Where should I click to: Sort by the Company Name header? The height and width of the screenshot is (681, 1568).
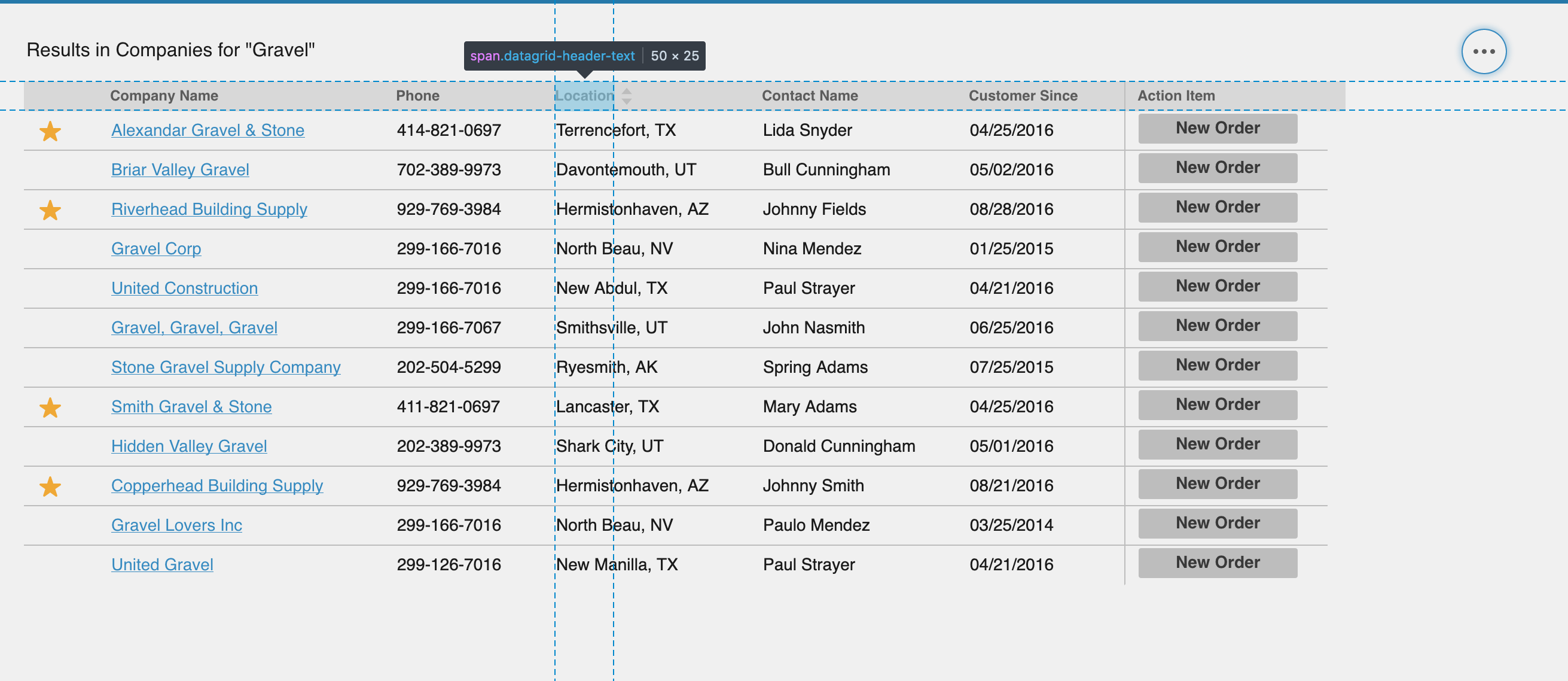pyautogui.click(x=164, y=96)
